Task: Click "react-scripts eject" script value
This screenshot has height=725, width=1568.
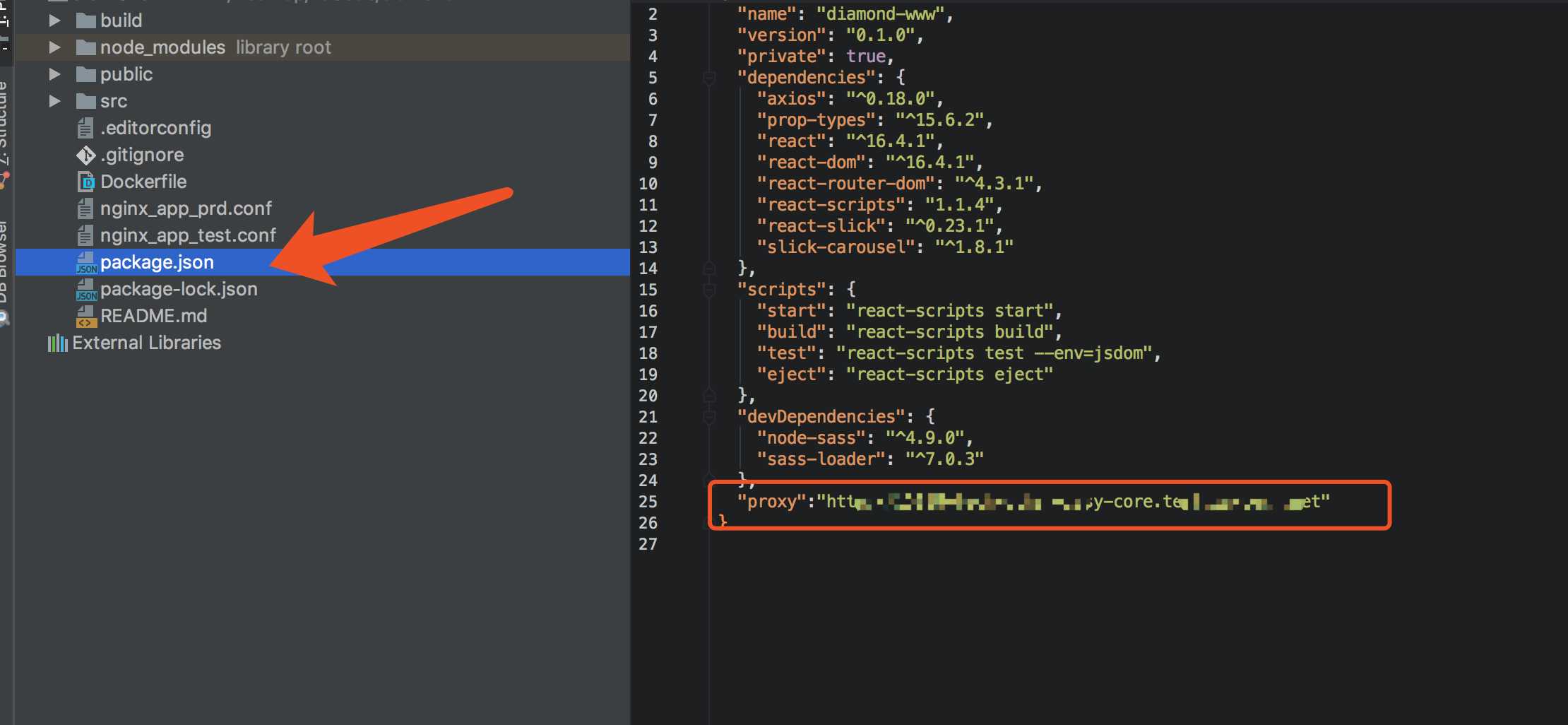Action: click(x=950, y=375)
